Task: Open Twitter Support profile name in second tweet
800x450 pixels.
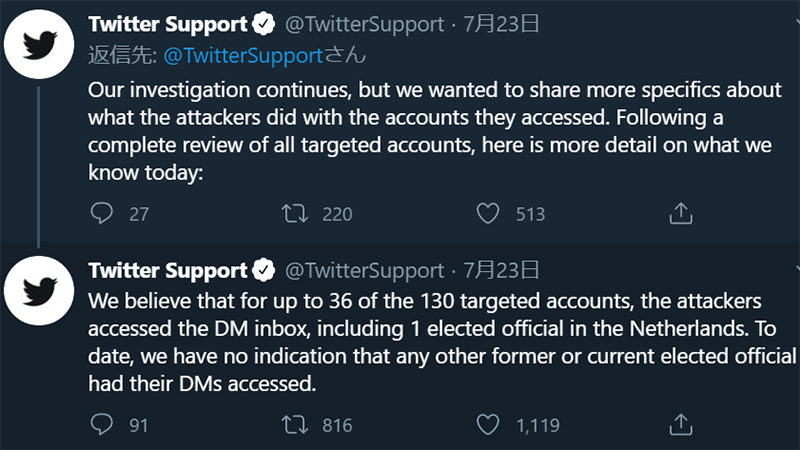Action: coord(167,270)
